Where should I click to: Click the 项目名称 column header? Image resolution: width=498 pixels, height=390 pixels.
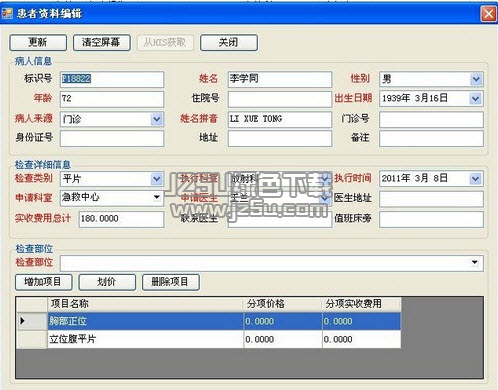coord(146,304)
